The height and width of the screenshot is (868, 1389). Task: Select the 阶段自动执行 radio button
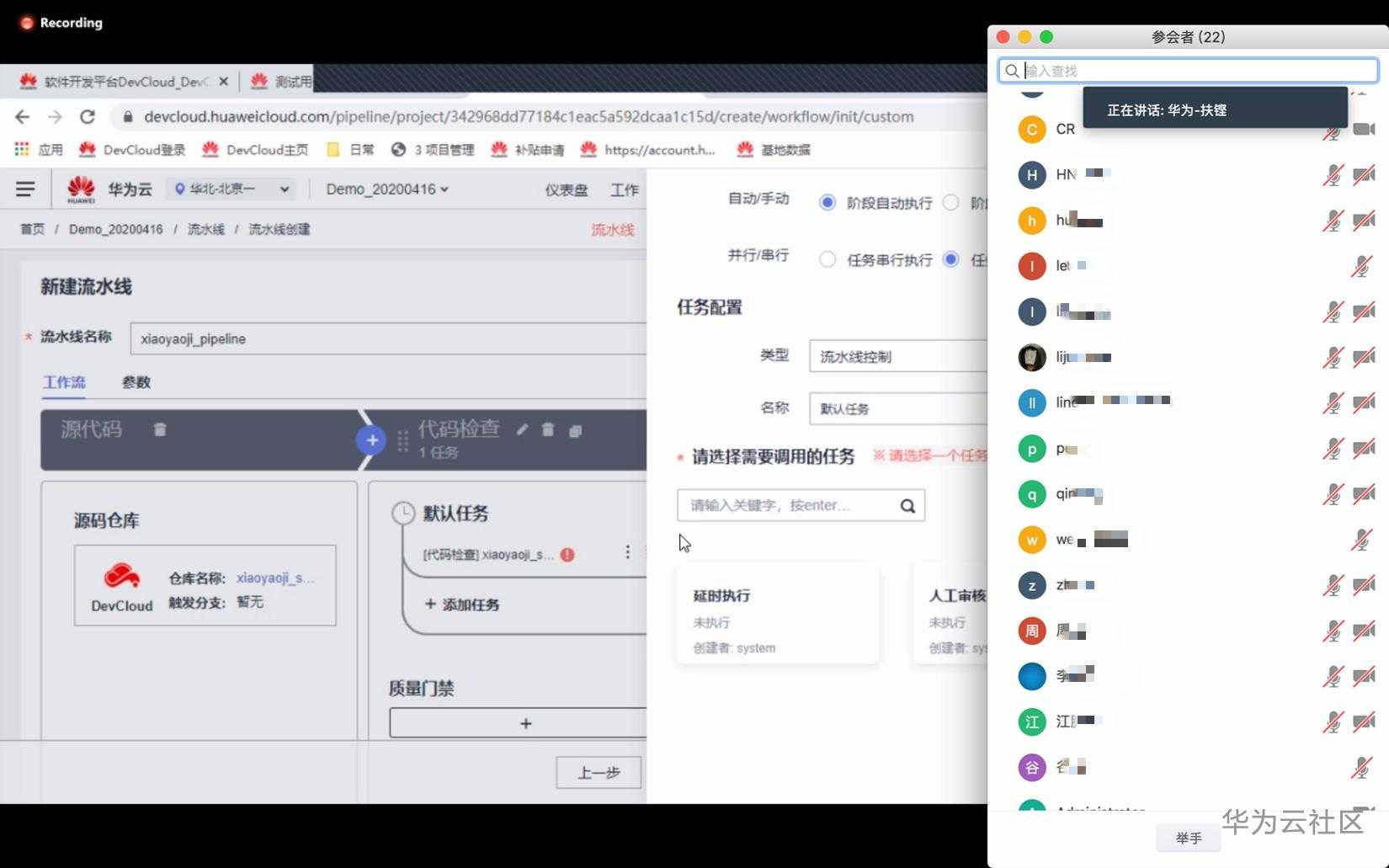coord(828,203)
